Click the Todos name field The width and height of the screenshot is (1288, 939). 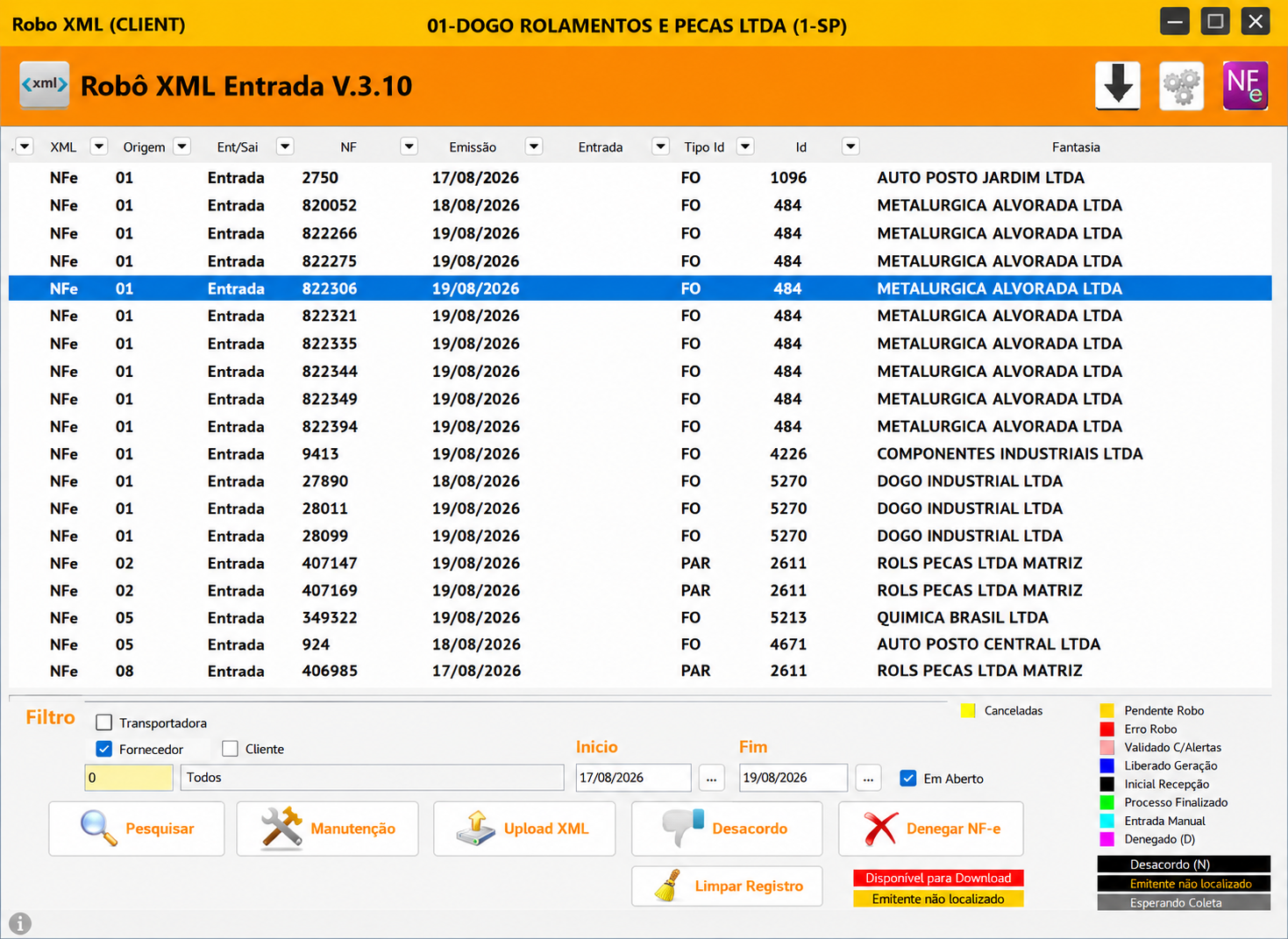(x=373, y=778)
